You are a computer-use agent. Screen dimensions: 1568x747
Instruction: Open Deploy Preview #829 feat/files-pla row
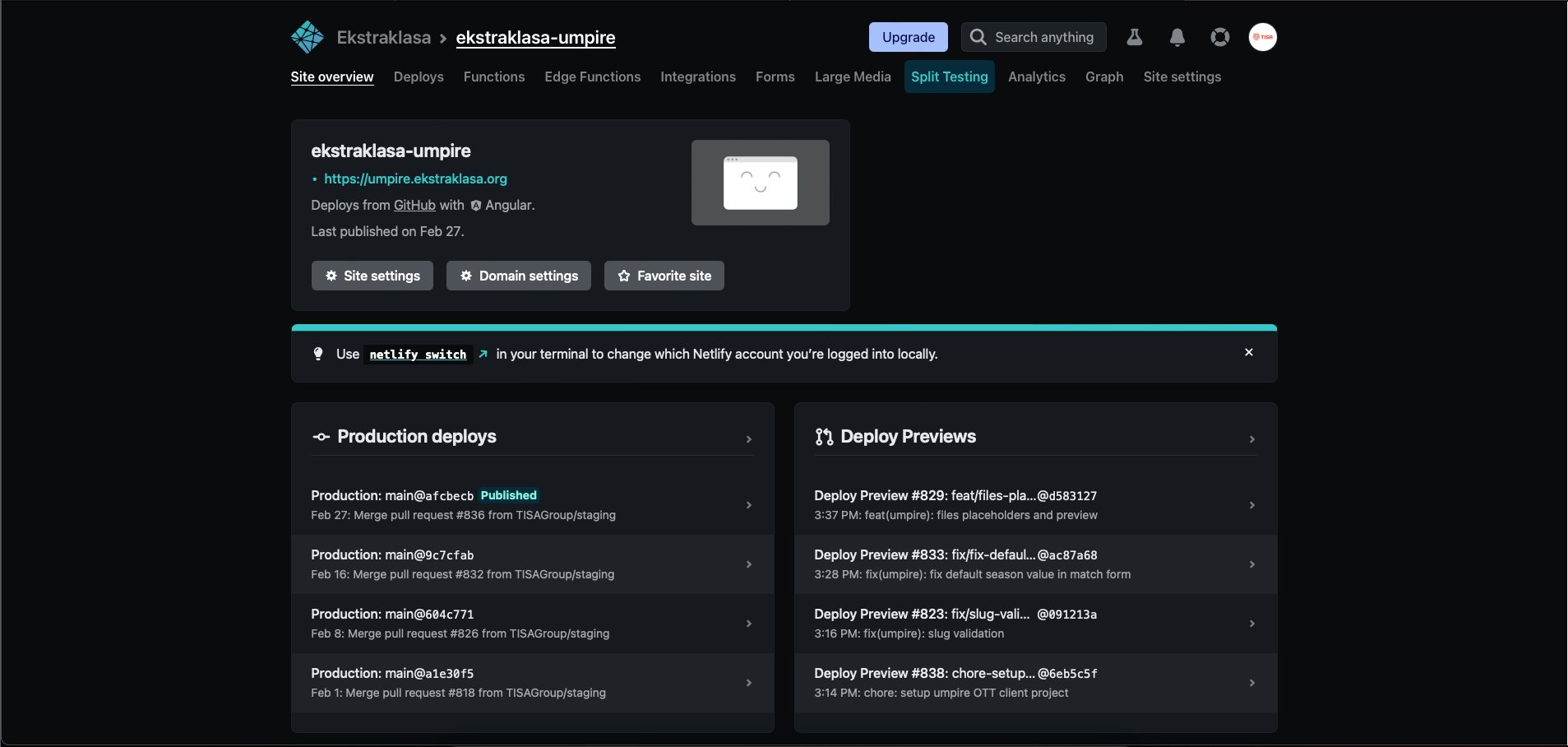click(1036, 505)
